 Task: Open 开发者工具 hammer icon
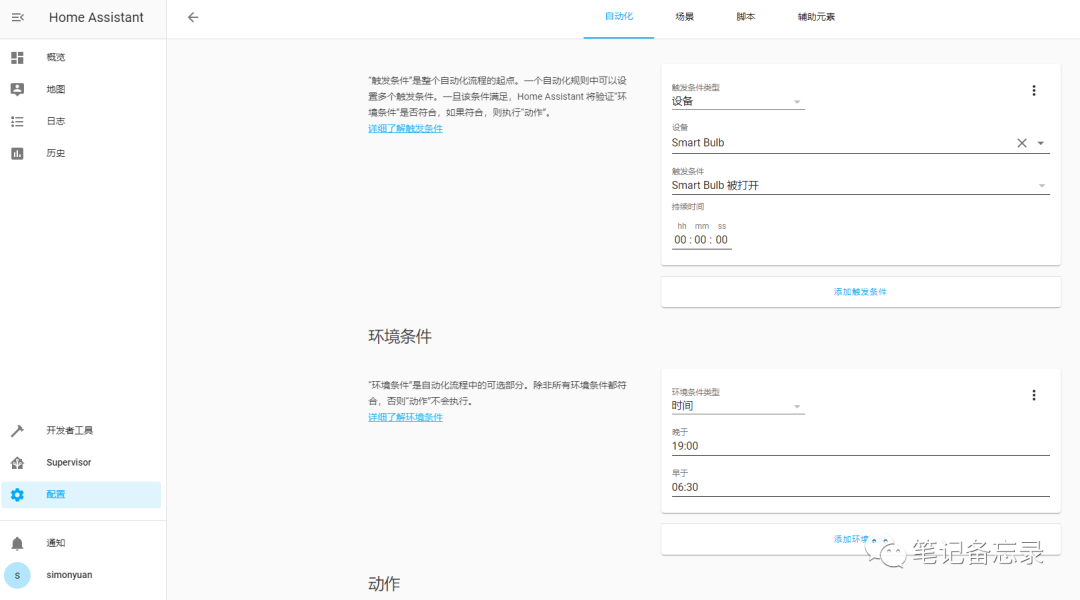17,431
